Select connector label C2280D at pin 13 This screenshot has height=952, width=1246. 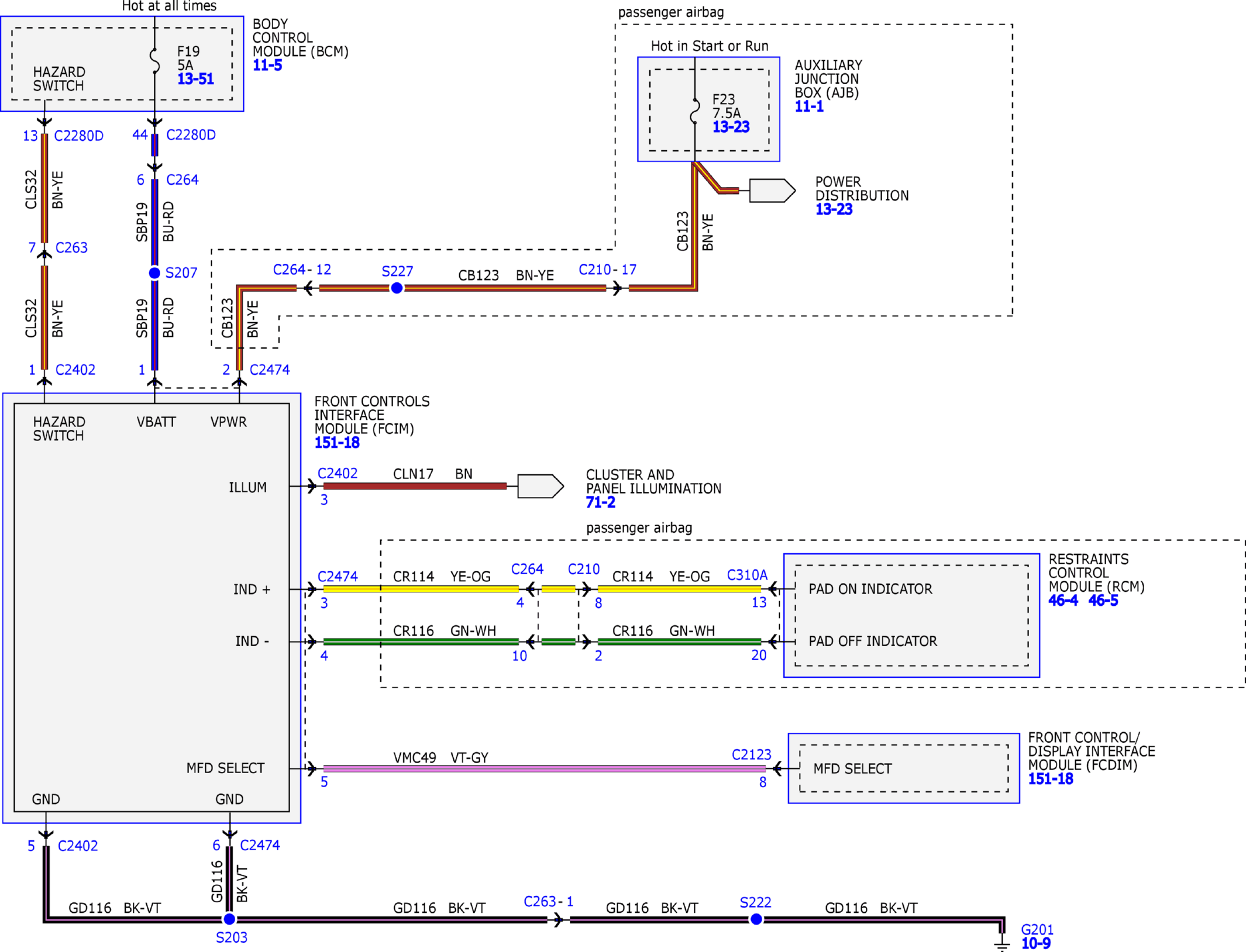(x=78, y=136)
